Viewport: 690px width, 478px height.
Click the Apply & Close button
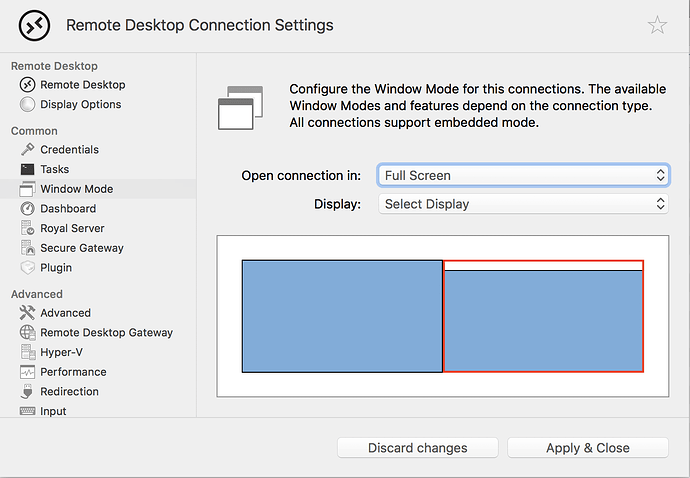pos(587,447)
